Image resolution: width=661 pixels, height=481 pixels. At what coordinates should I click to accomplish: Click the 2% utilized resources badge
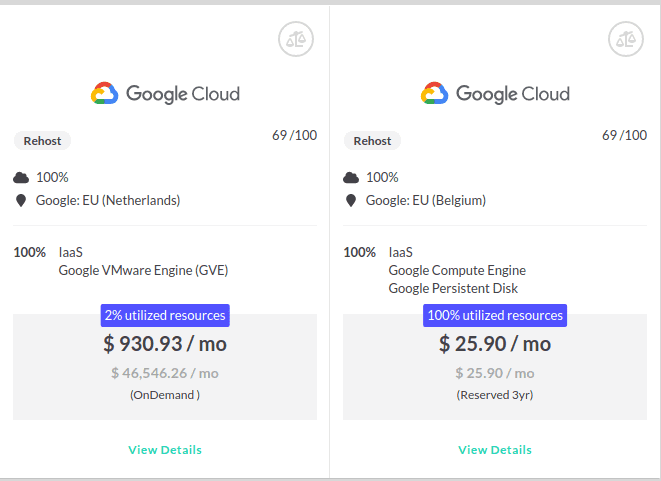pyautogui.click(x=165, y=315)
